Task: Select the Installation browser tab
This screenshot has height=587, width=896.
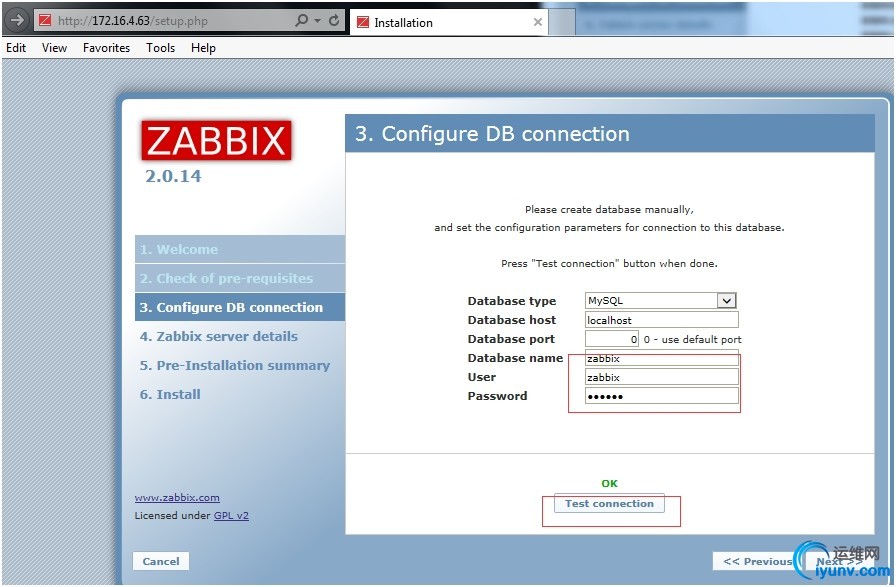Action: 449,22
